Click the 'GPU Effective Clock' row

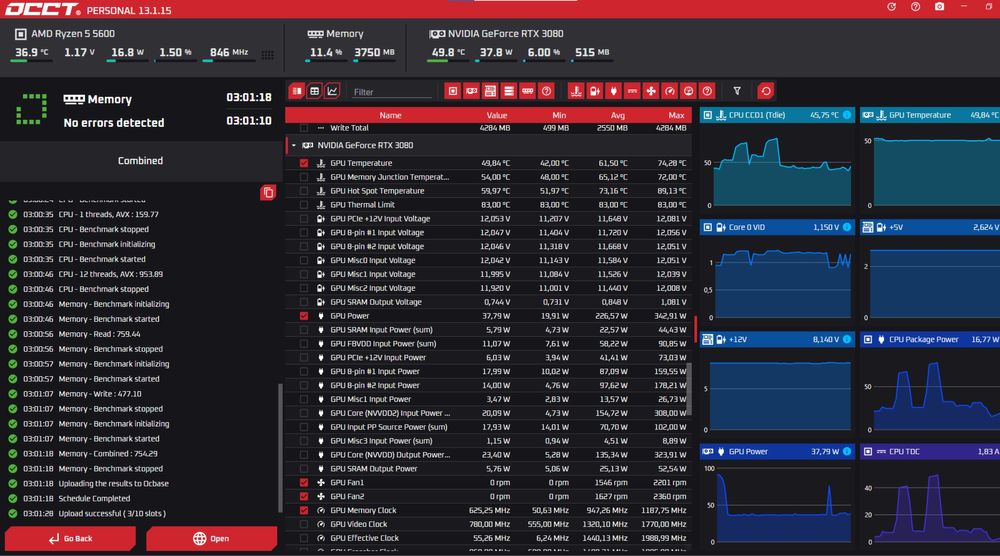(x=489, y=538)
